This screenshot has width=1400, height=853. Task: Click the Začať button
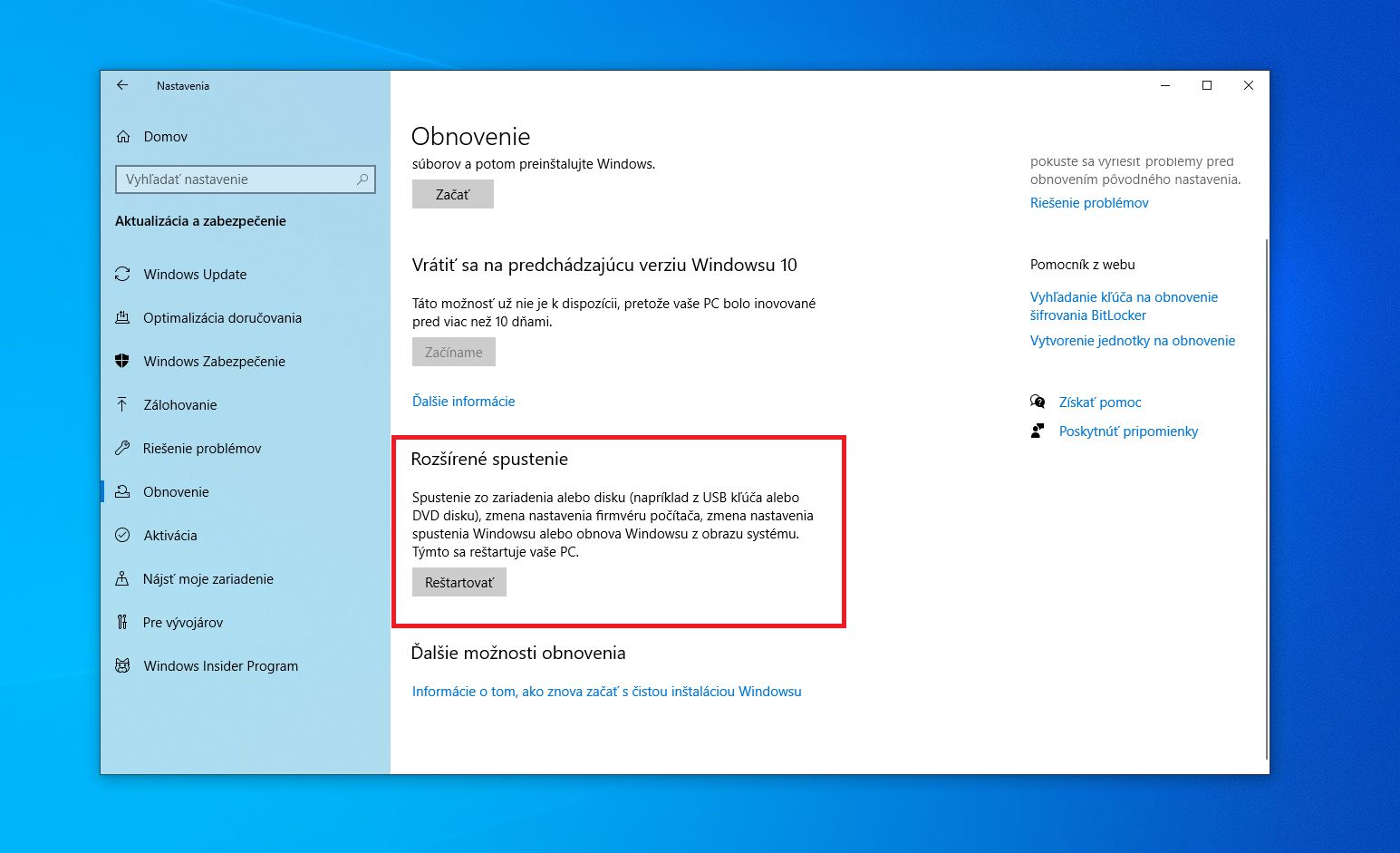(453, 194)
